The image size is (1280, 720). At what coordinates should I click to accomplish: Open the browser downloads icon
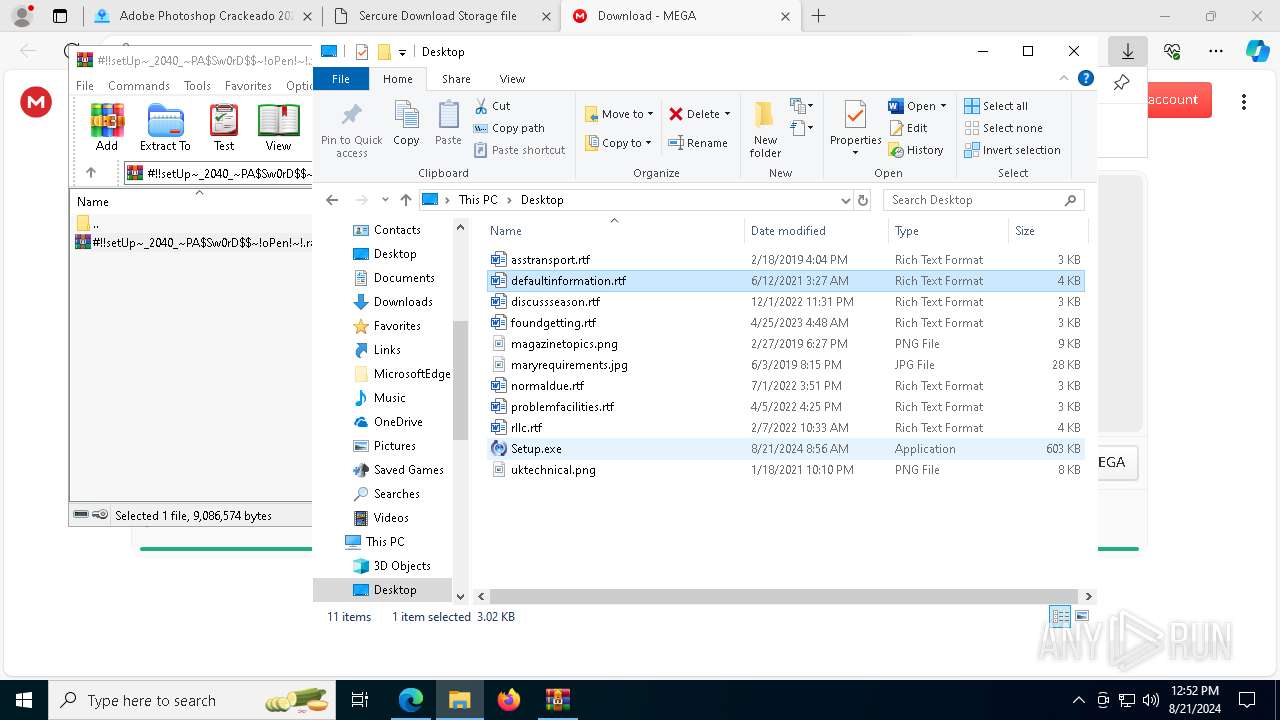1127,51
